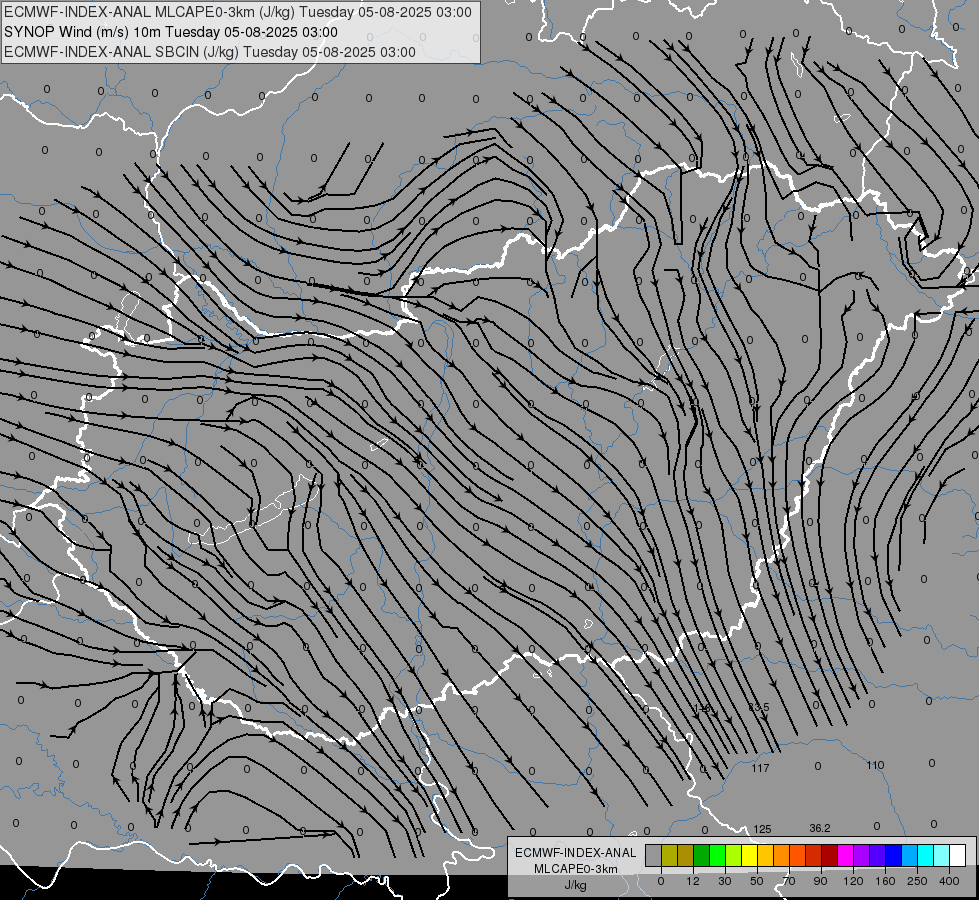Click the legend text MLCAPE0-3km
Screen dimensions: 979x900
(576, 869)
